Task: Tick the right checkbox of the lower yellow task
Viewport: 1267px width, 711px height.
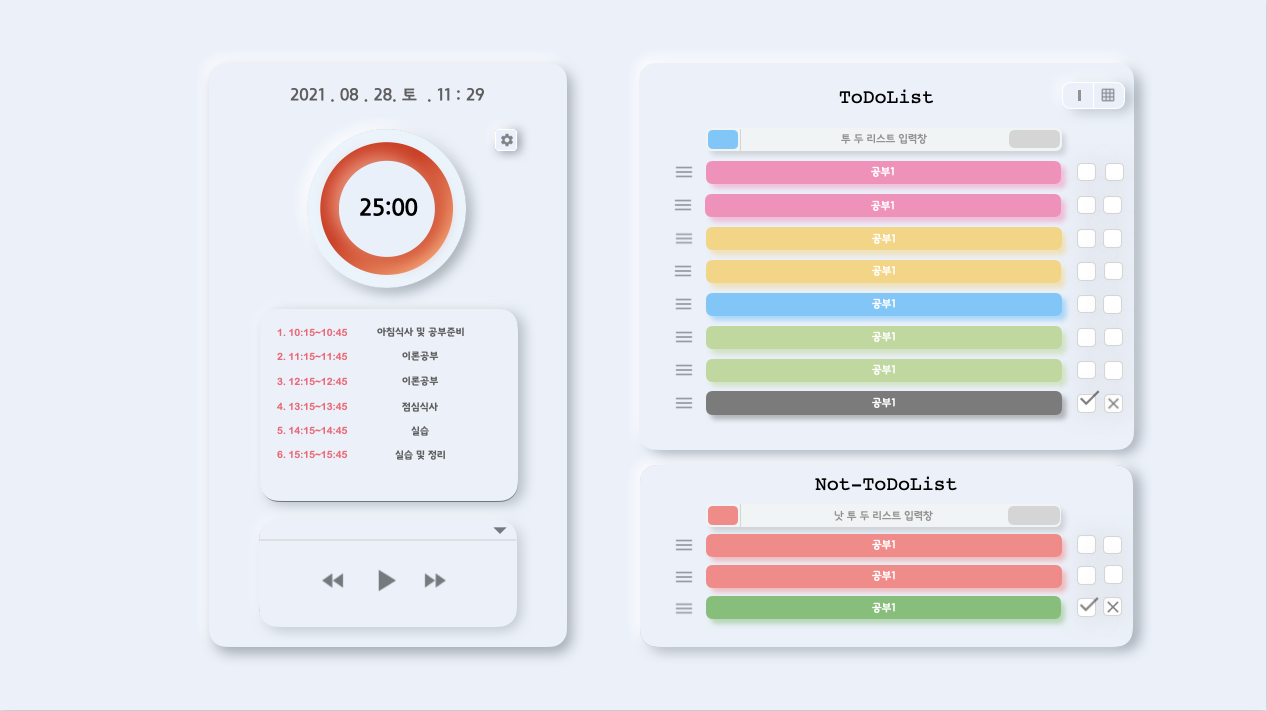Action: 1113,271
